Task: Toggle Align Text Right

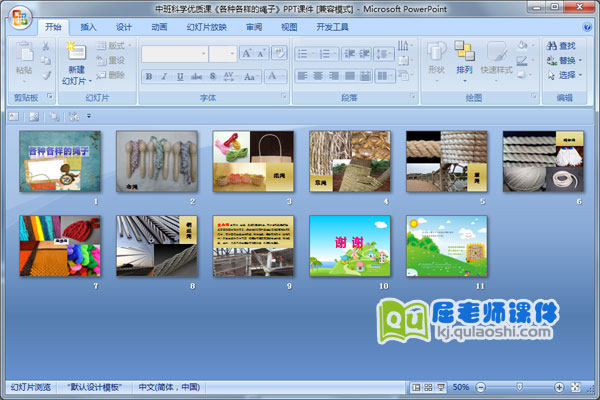Action: pos(334,76)
